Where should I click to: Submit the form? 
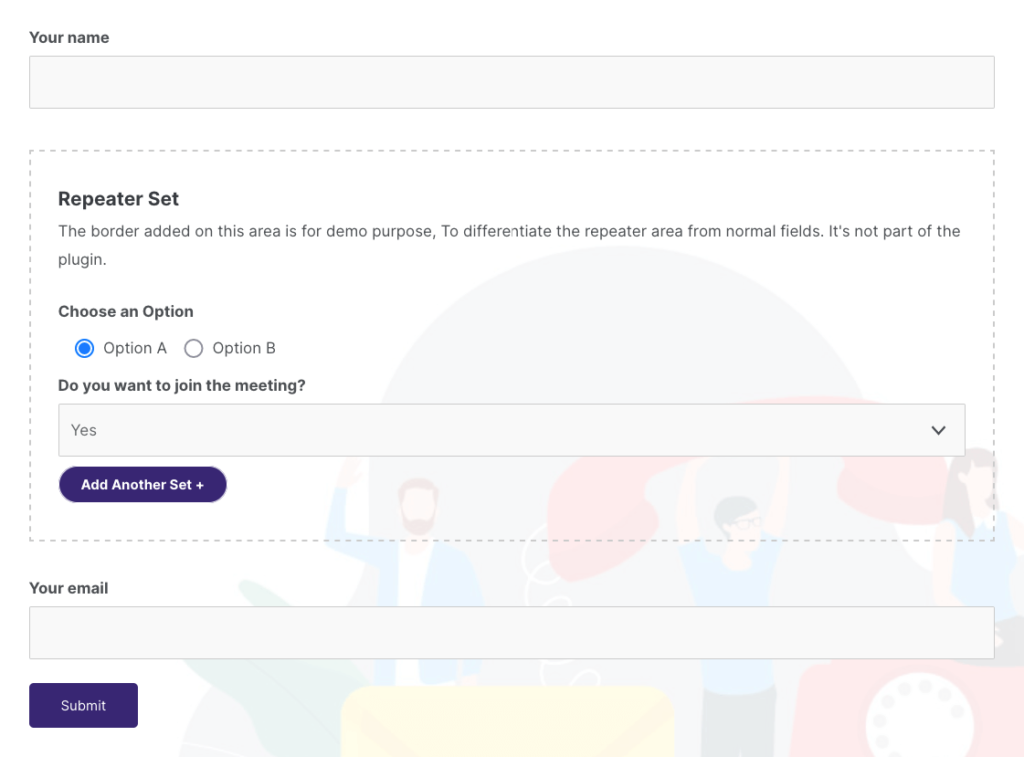83,705
